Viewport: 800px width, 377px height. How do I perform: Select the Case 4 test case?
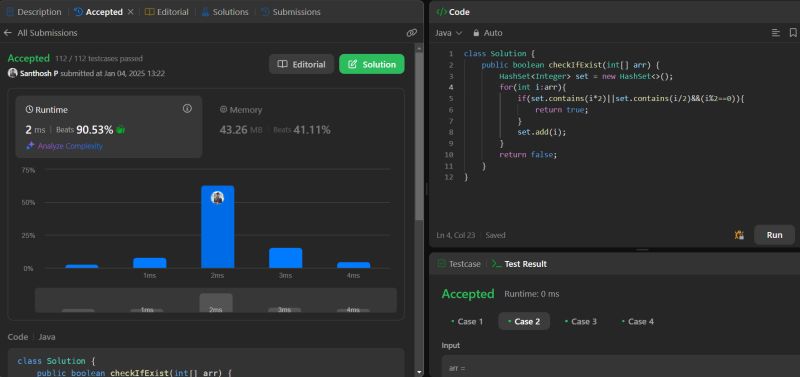[637, 321]
